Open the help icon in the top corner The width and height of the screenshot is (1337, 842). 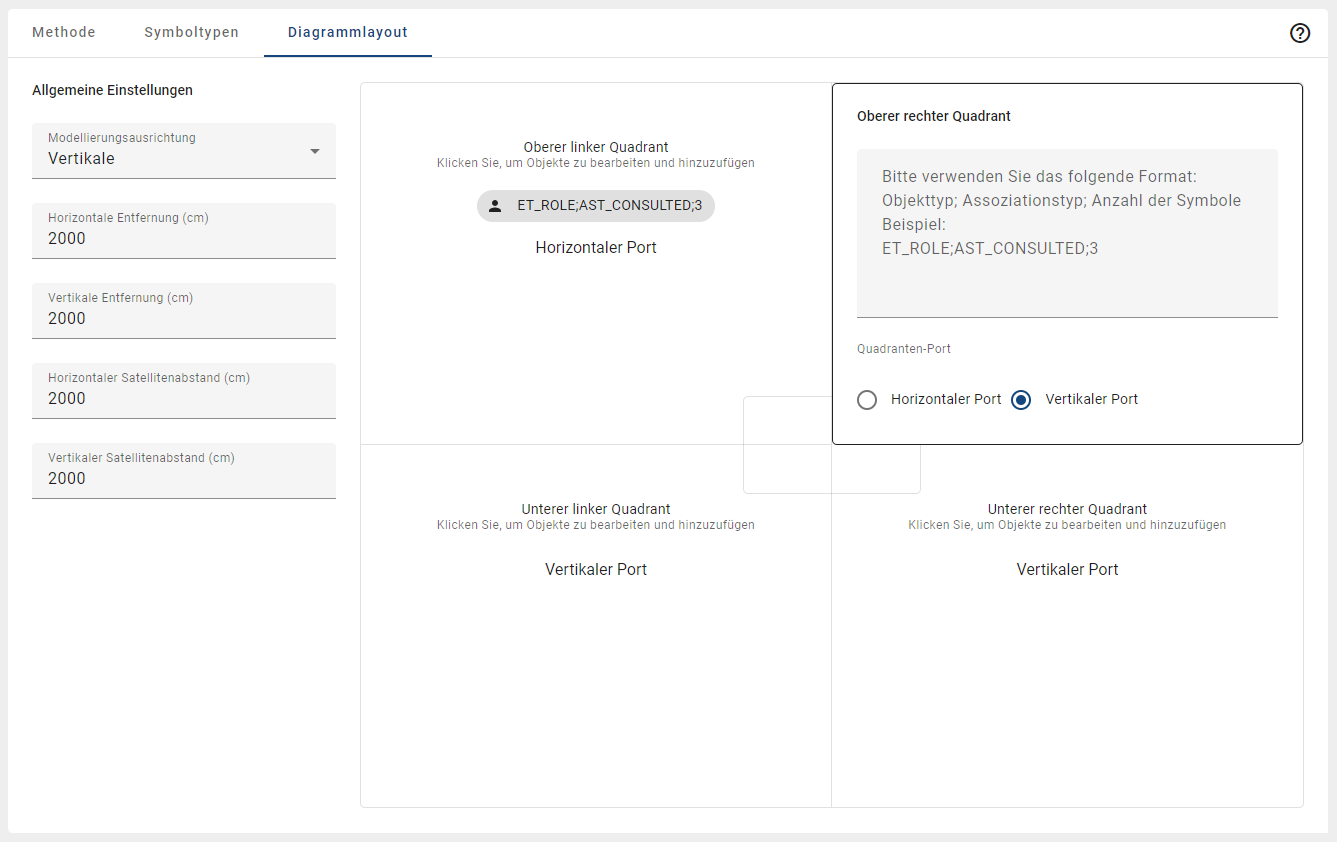pyautogui.click(x=1300, y=33)
